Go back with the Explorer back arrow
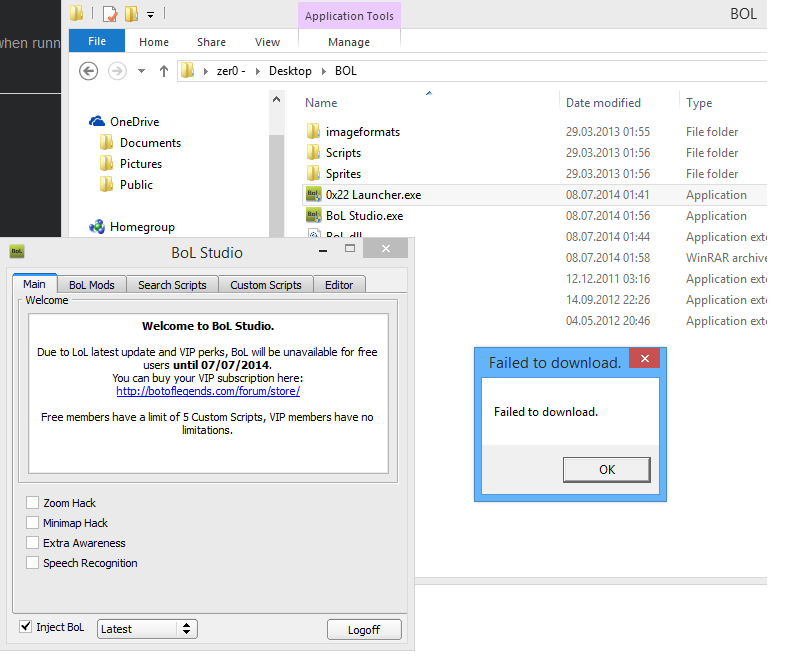Screen dimensions: 802x656 click(x=88, y=71)
